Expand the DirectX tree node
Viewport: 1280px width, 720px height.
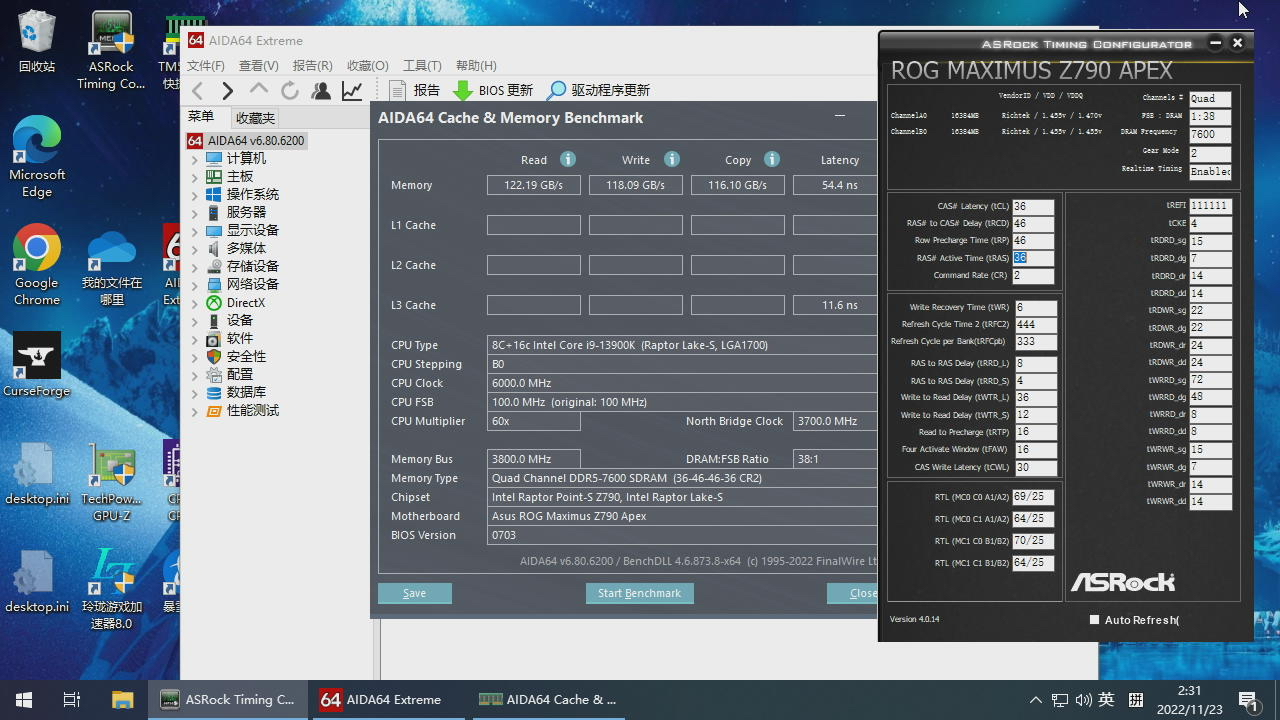pyautogui.click(x=195, y=303)
